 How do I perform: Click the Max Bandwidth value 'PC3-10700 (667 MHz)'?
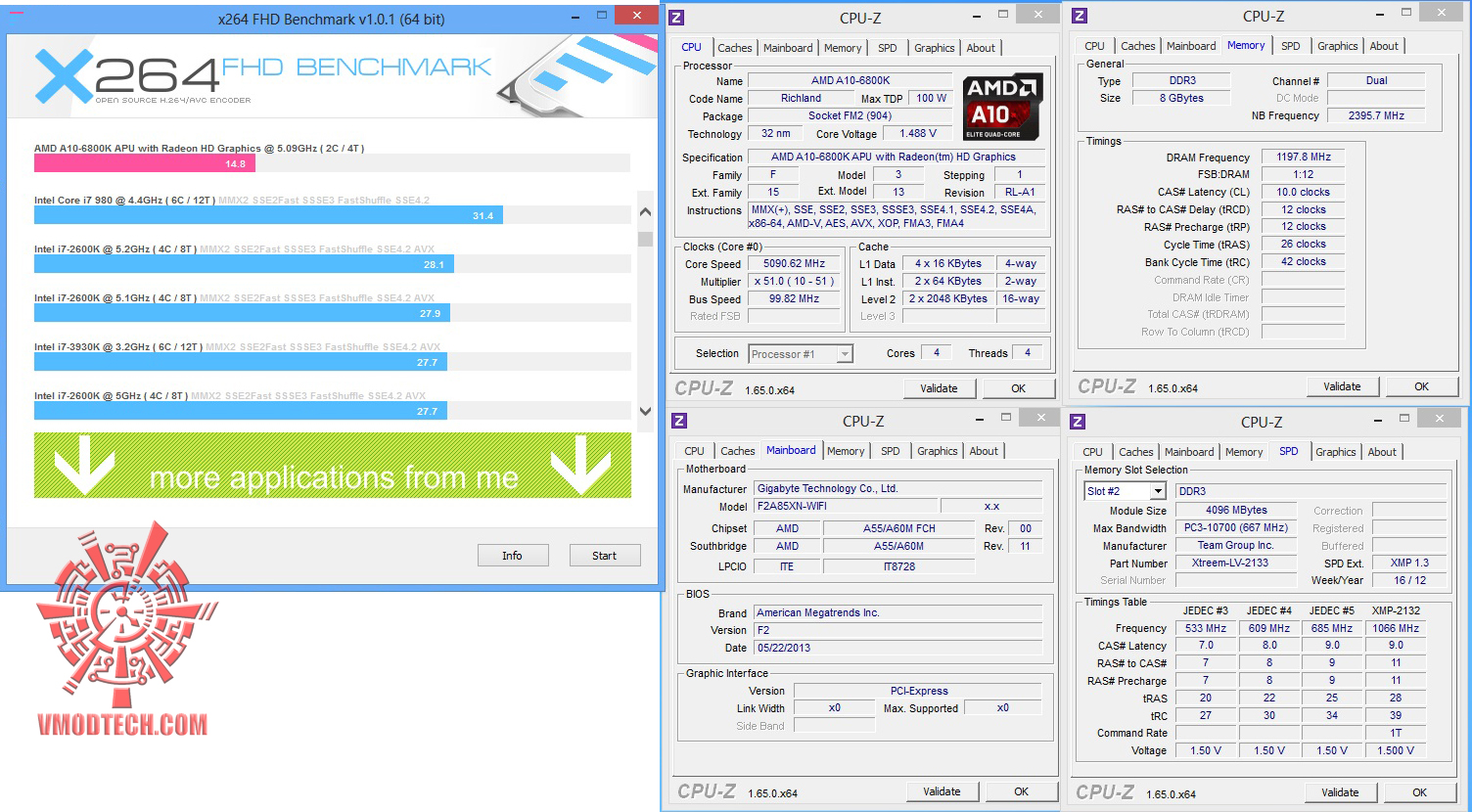pos(1237,527)
